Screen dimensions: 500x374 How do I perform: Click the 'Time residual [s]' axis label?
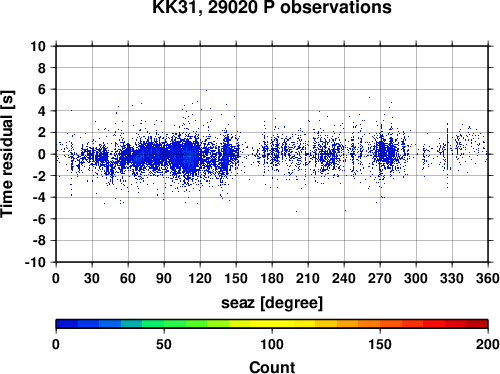click(7, 154)
